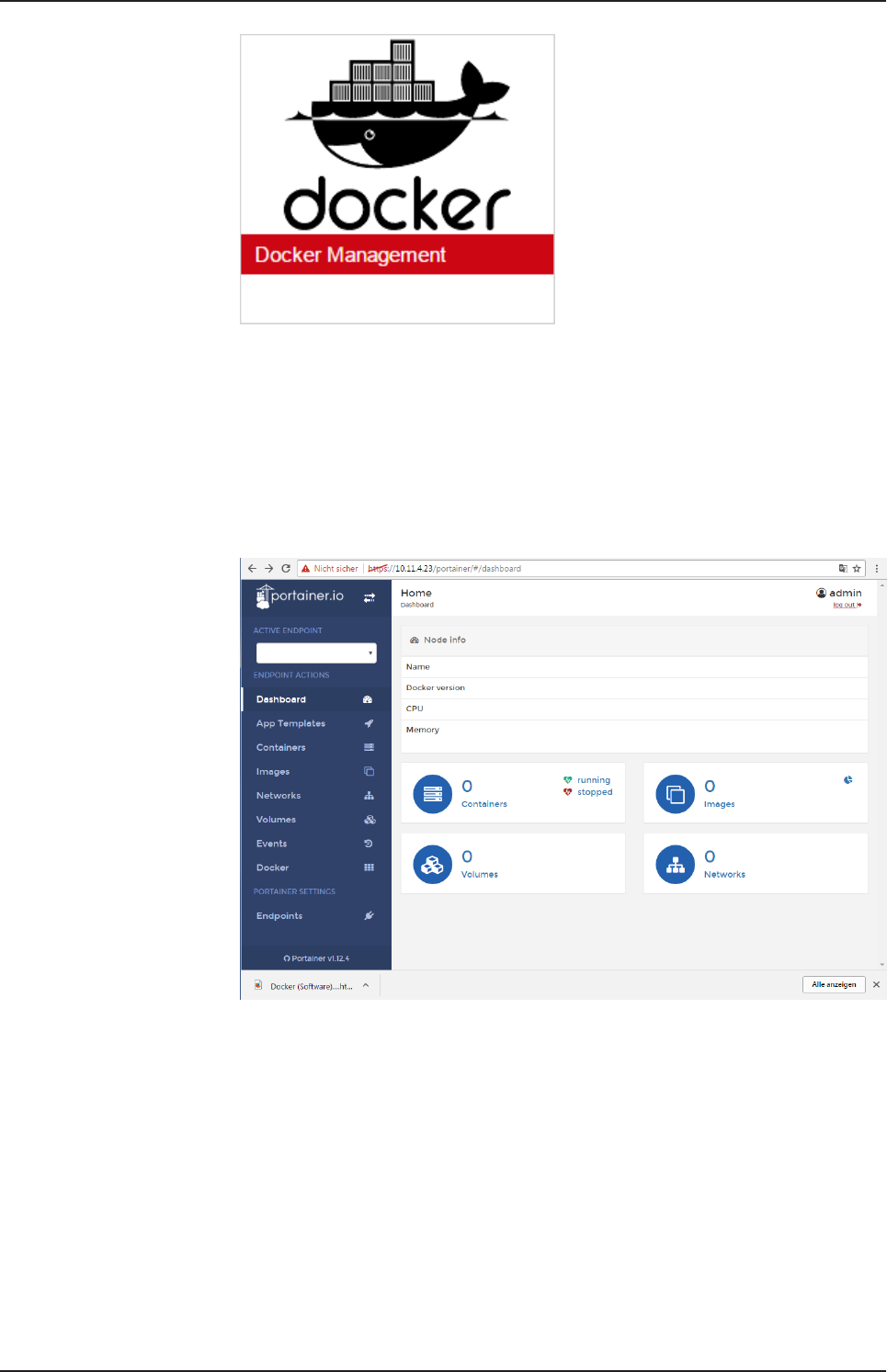Open Containers in the sidebar
Viewport: 887px width, 1372px height.
[316, 747]
